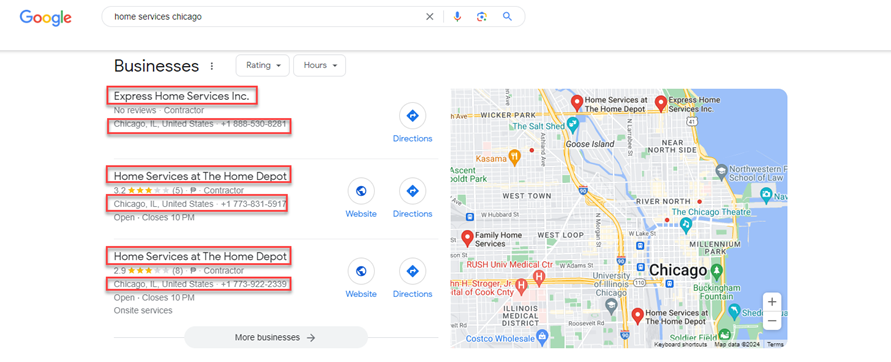Screen dimensions: 891x362
Task: Open Website for Home Depot 773-831-5917 listing
Action: tap(361, 198)
